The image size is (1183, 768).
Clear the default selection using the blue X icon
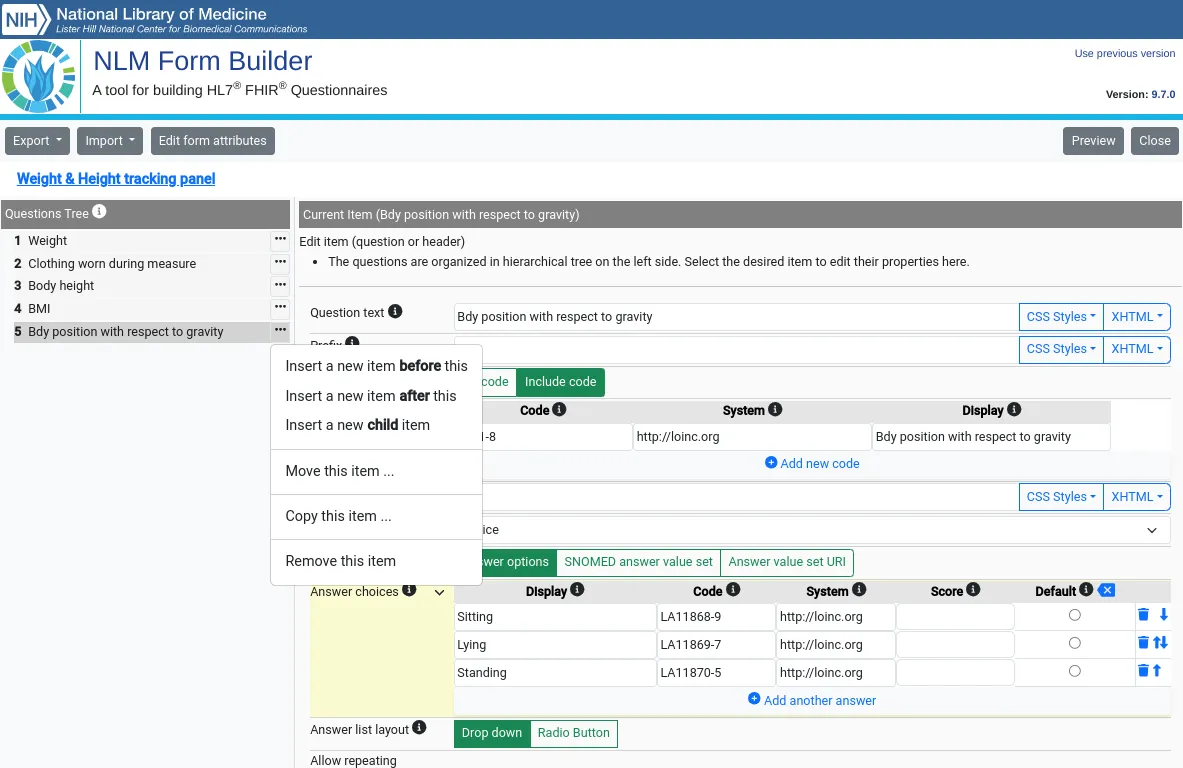[1106, 591]
